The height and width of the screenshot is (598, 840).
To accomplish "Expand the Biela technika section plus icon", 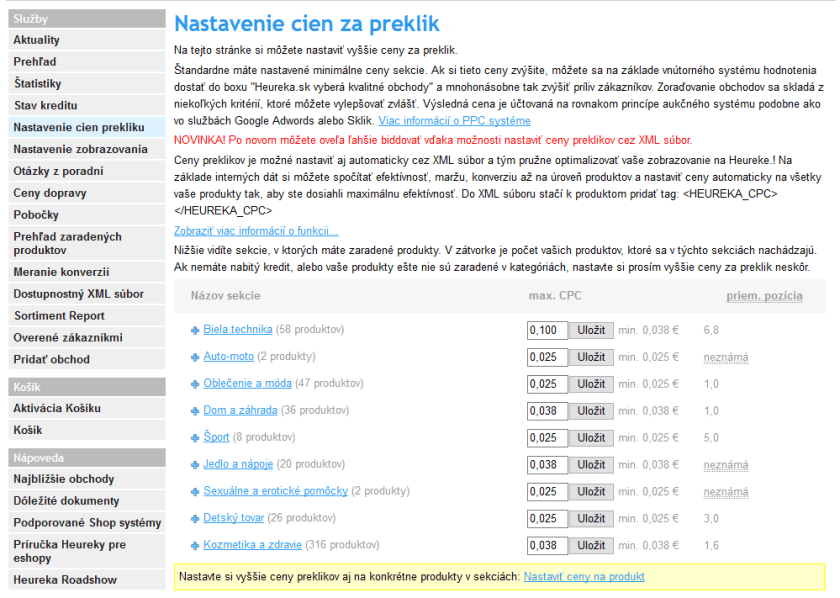I will 195,331.
